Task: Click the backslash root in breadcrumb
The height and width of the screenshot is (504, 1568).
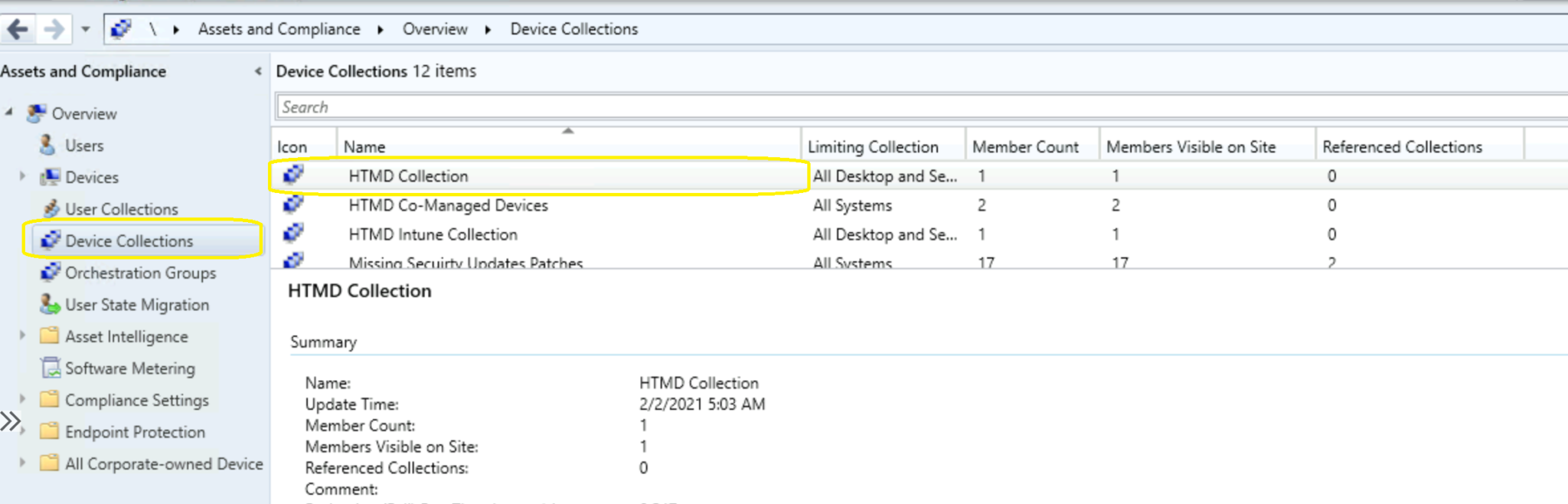Action: (x=152, y=29)
